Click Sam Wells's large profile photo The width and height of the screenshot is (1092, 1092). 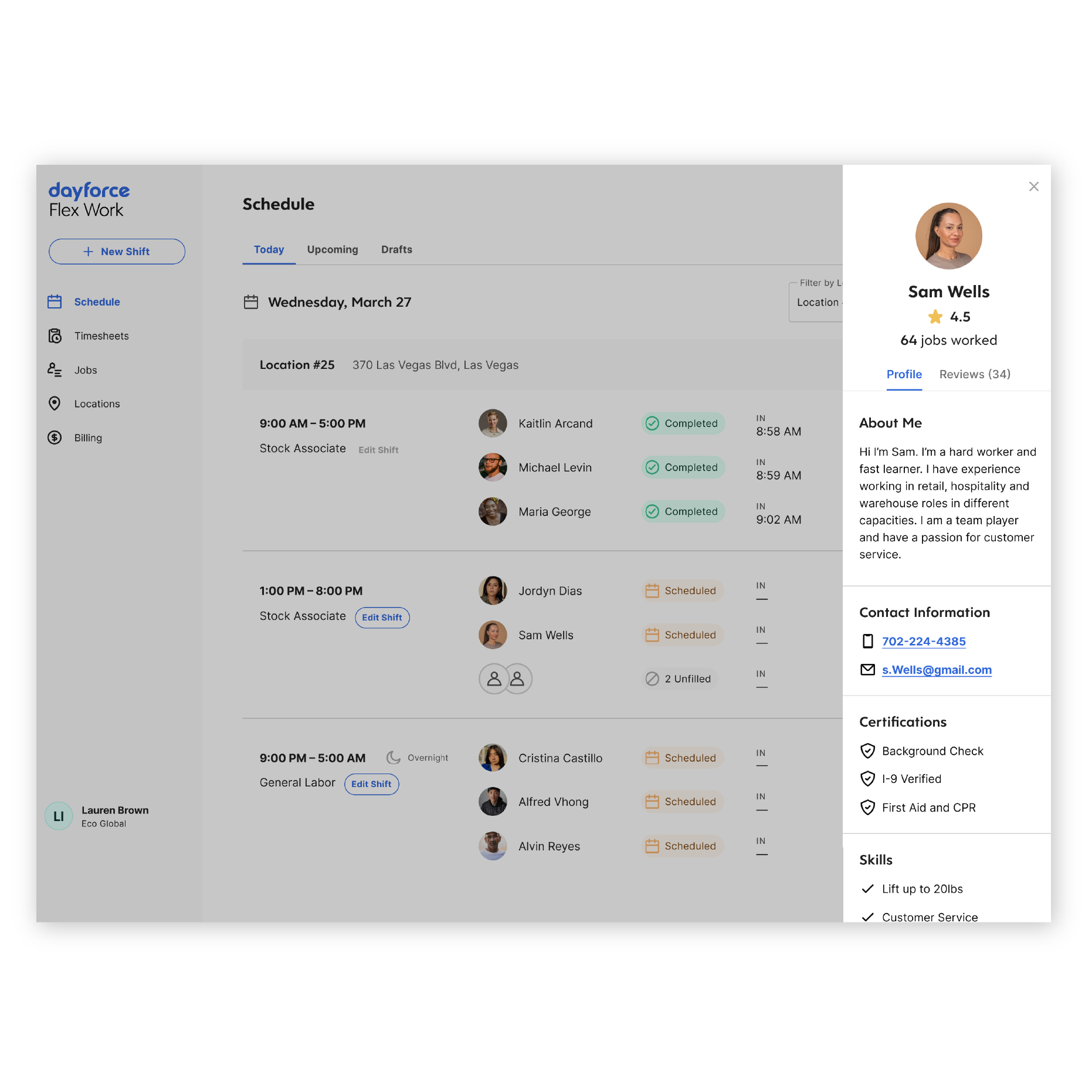[949, 236]
